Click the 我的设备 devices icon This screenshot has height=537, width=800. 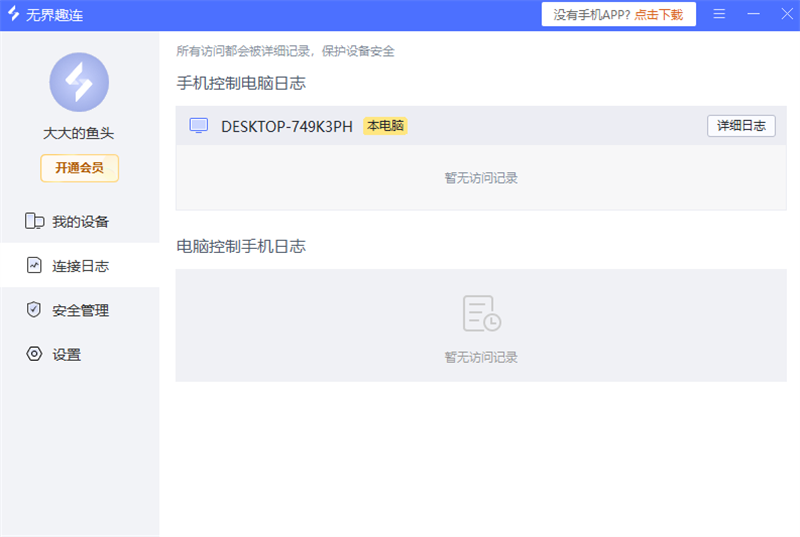point(34,221)
